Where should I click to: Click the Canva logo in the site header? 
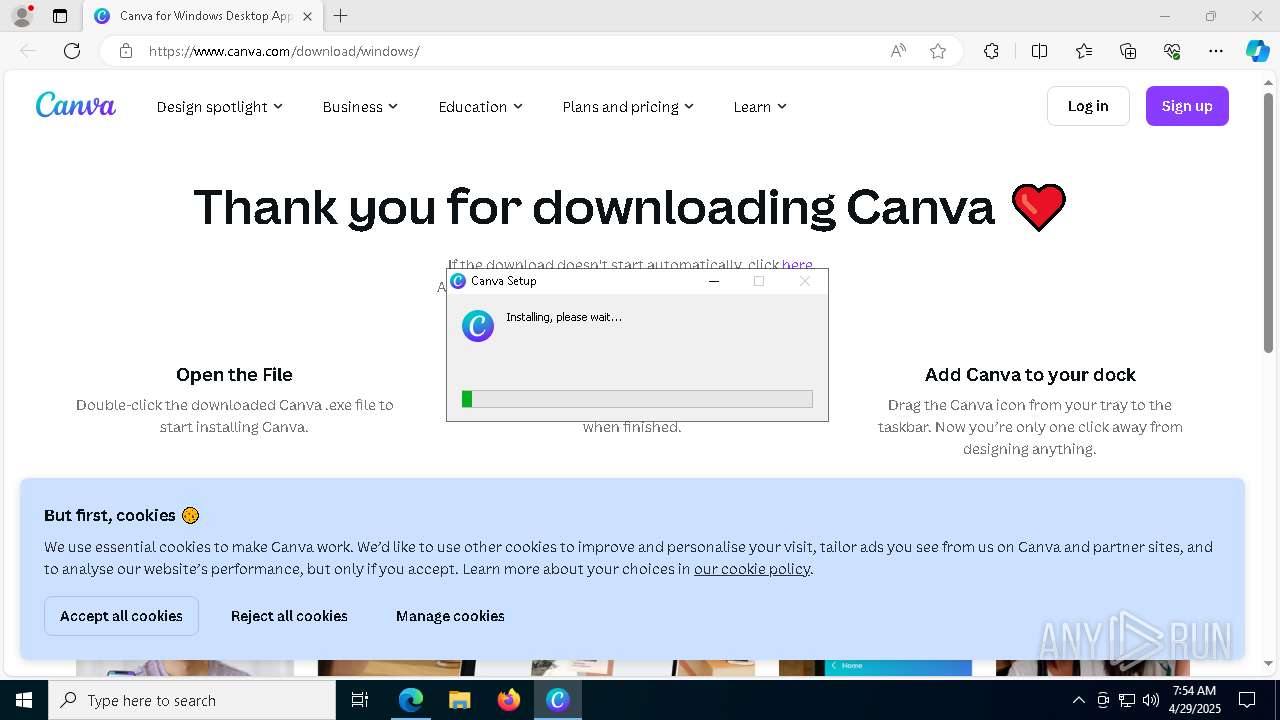[x=76, y=105]
